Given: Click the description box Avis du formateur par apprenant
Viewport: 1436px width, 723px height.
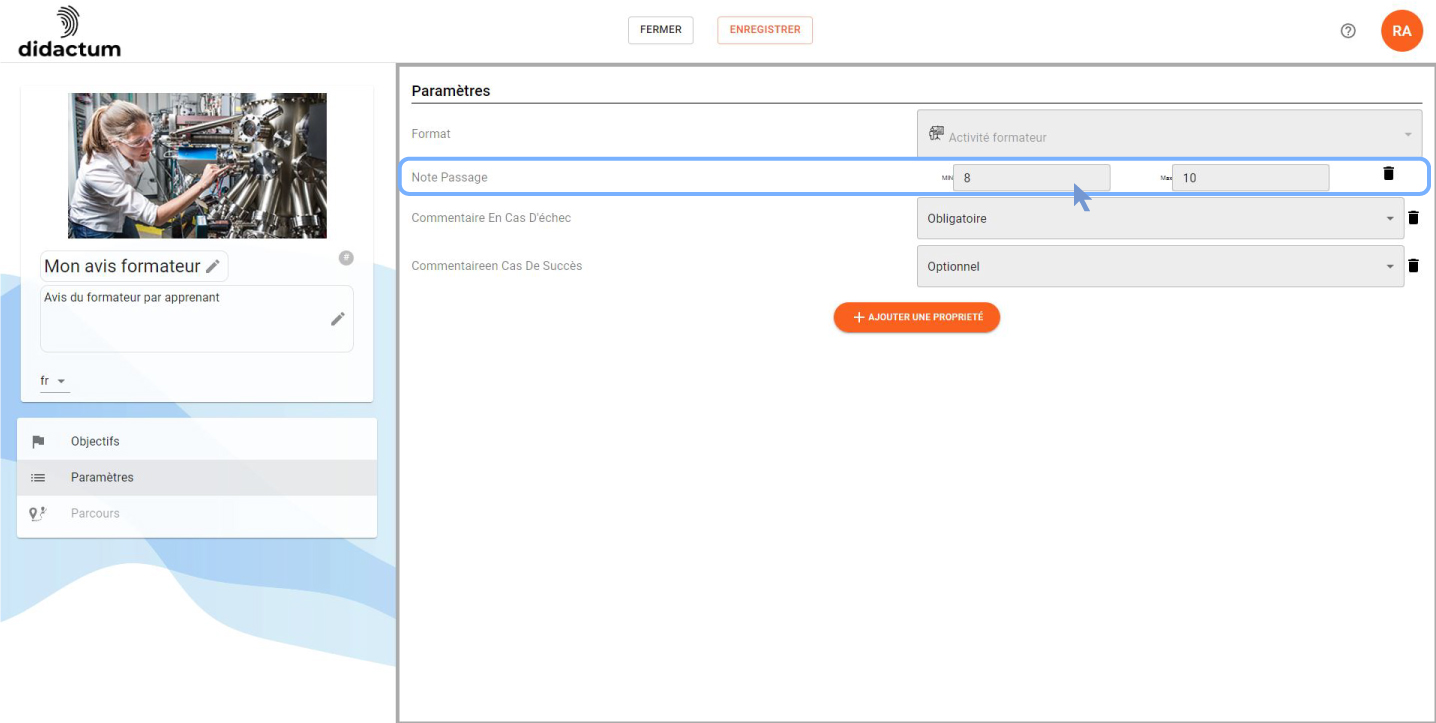Looking at the screenshot, I should 197,319.
